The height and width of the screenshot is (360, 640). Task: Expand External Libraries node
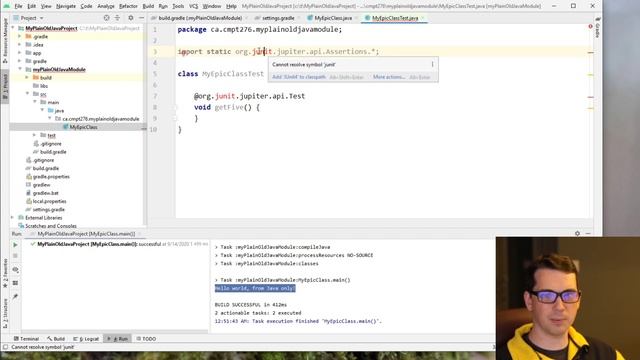point(12,218)
